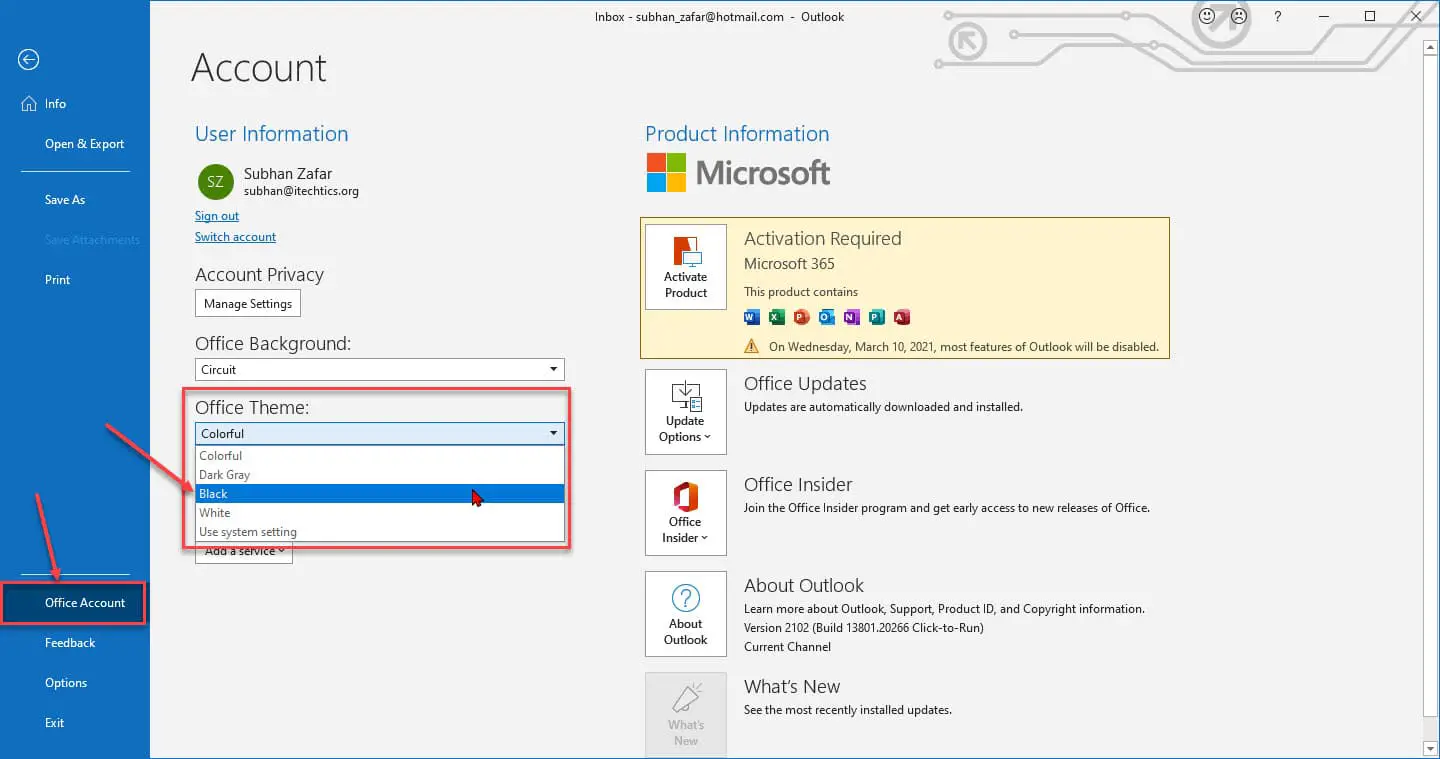This screenshot has height=759, width=1440.
Task: Click the Microsoft logo
Action: pos(738,173)
